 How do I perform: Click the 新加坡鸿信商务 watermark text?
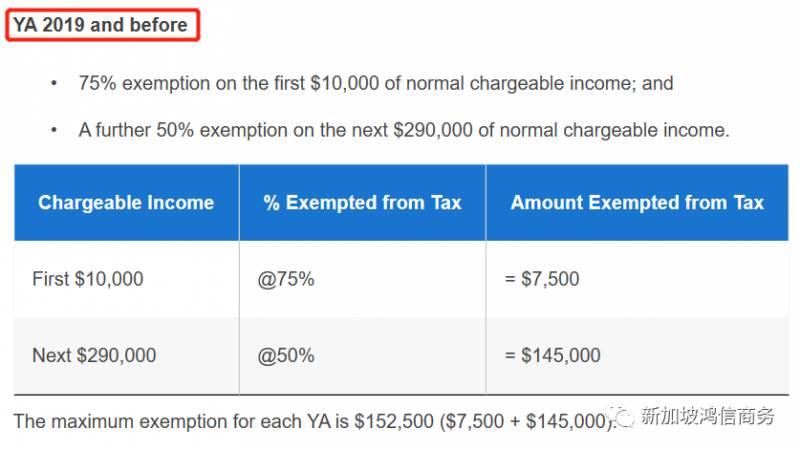(x=706, y=417)
